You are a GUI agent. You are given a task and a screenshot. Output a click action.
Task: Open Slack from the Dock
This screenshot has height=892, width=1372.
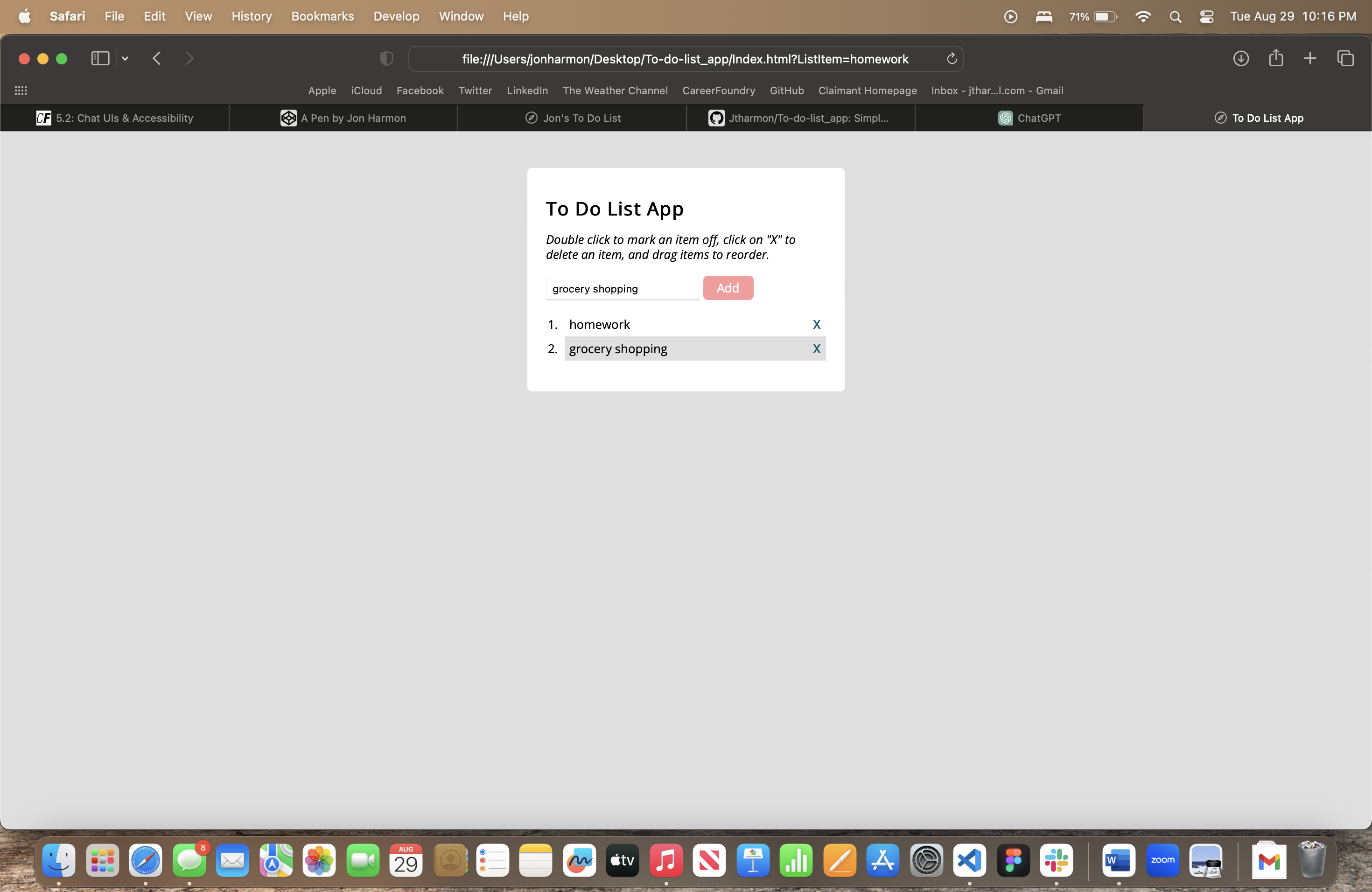click(x=1056, y=860)
